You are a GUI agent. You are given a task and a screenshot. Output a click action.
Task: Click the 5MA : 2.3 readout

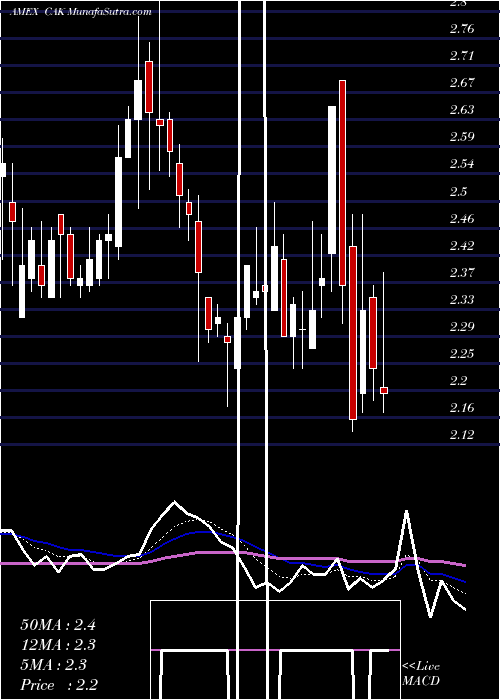(54, 665)
